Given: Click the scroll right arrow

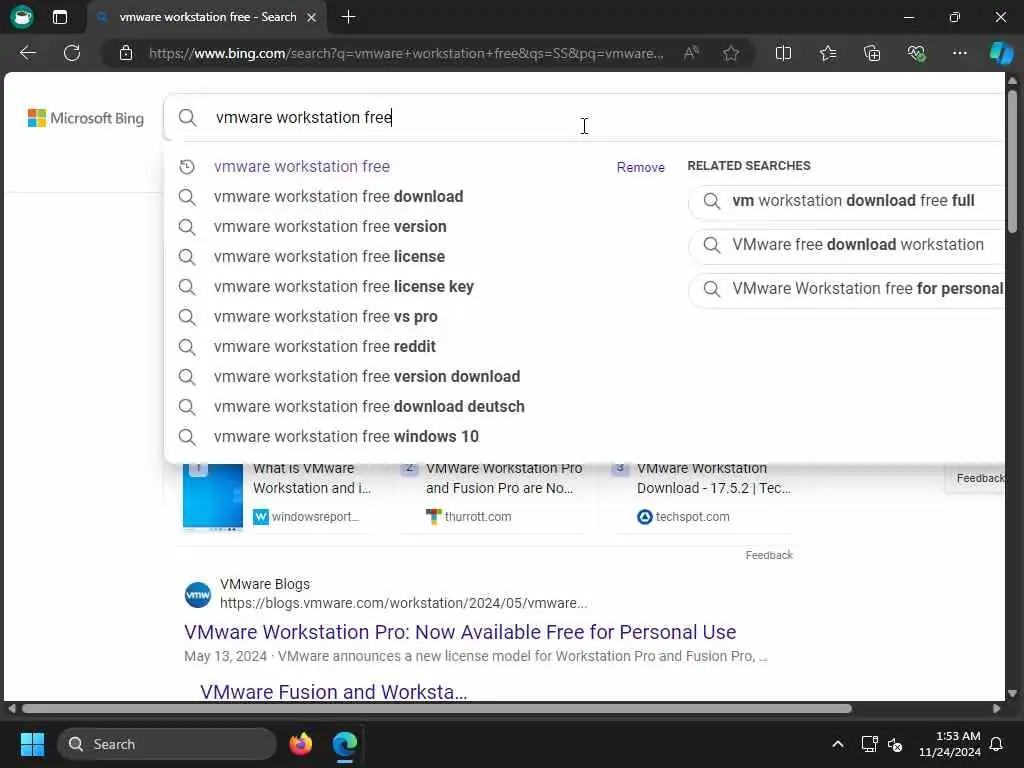Looking at the screenshot, I should (996, 709).
